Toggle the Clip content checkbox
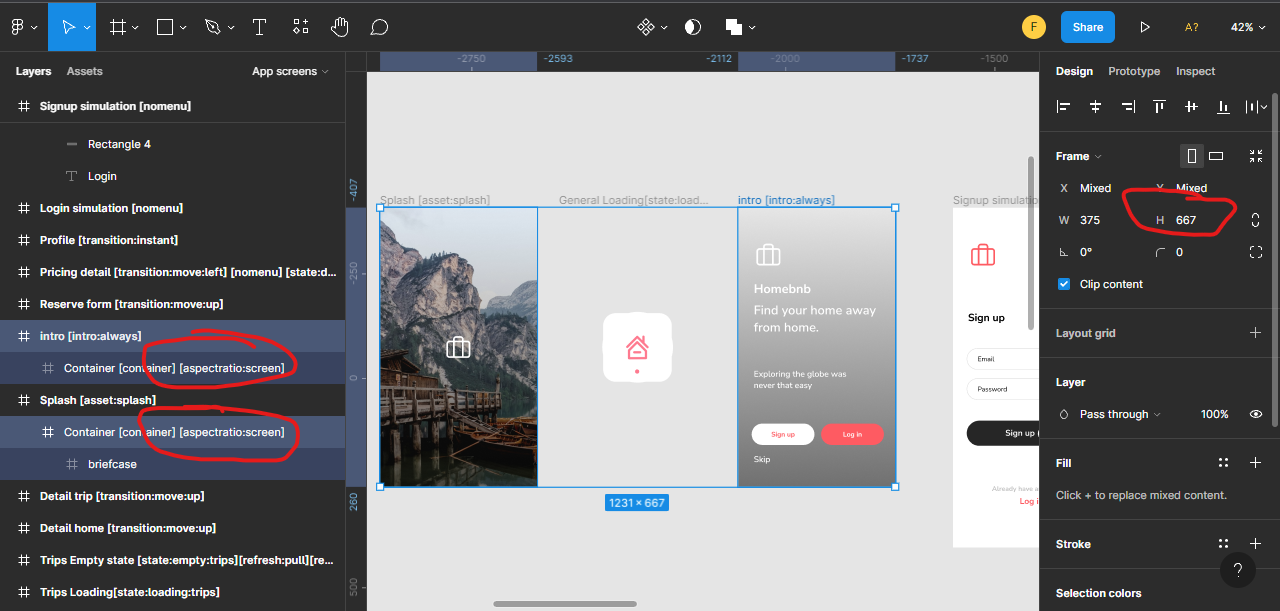1280x611 pixels. coord(1064,284)
